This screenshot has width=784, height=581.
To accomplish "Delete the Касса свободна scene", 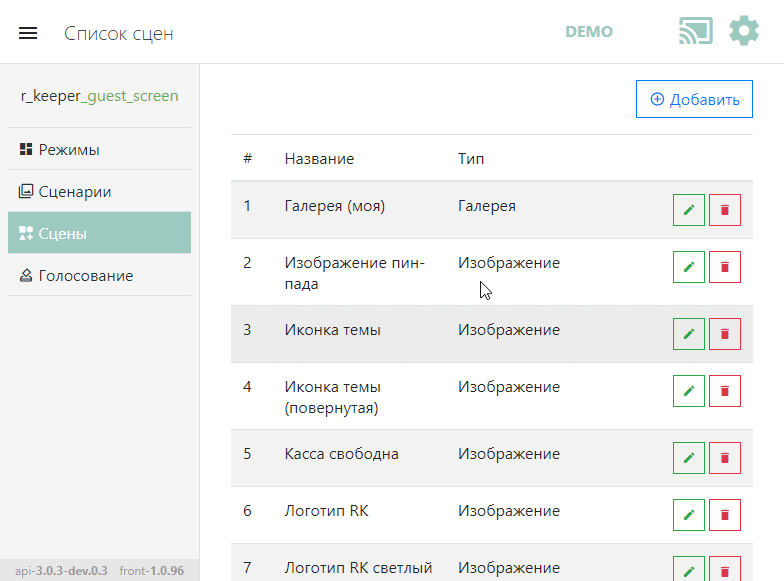I will [x=725, y=458].
